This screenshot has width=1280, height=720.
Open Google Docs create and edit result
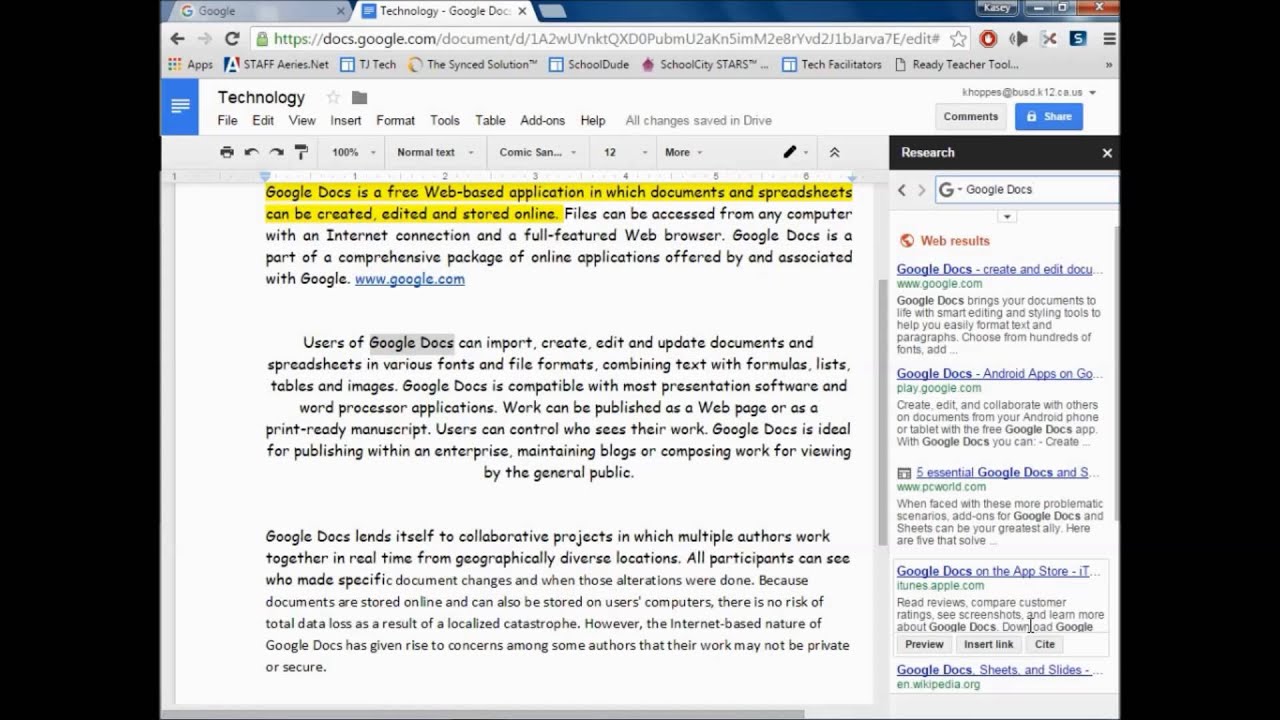pyautogui.click(x=1000, y=269)
